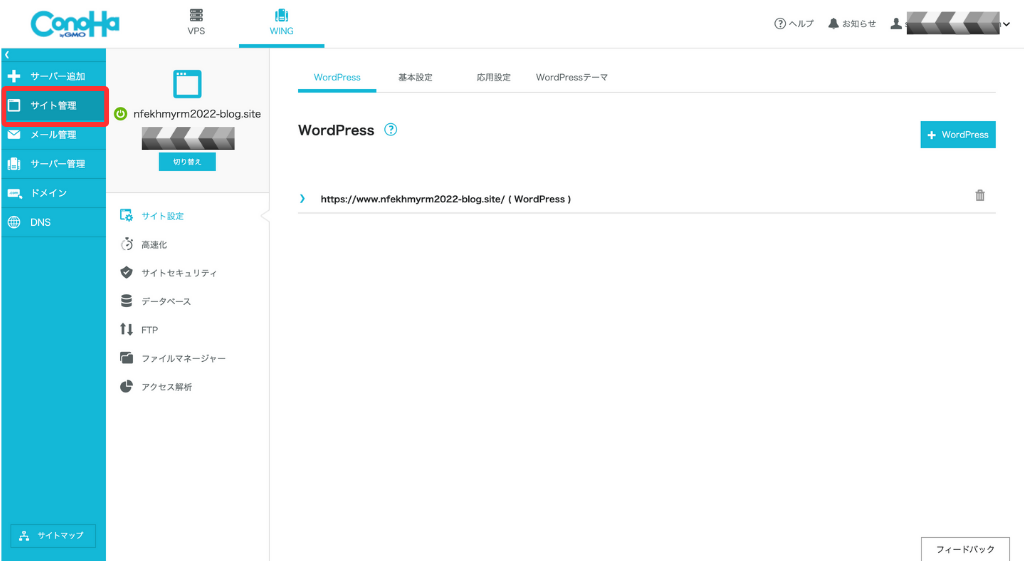Open サイトセキュリティ shield item
The width and height of the screenshot is (1024, 561).
pos(178,273)
